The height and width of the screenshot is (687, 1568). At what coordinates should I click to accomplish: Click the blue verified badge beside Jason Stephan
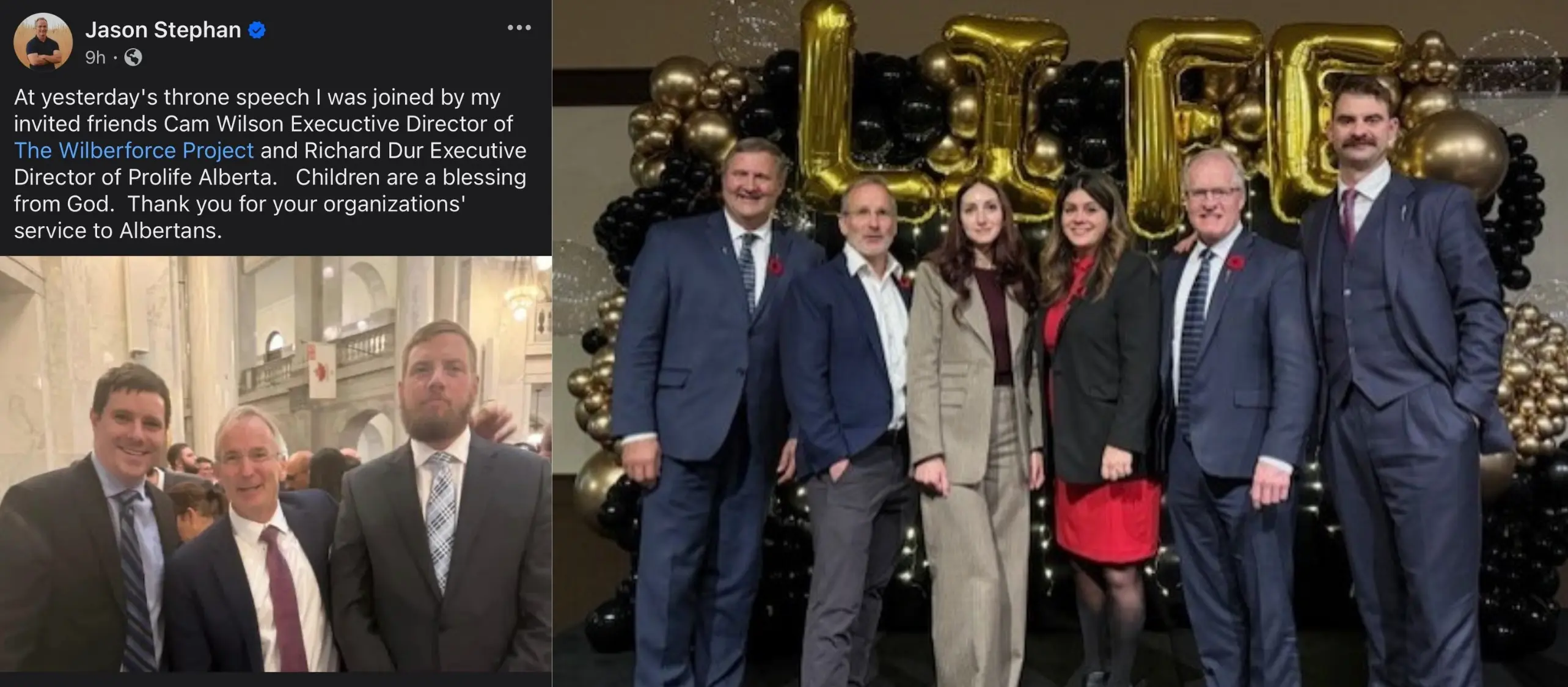coord(257,30)
